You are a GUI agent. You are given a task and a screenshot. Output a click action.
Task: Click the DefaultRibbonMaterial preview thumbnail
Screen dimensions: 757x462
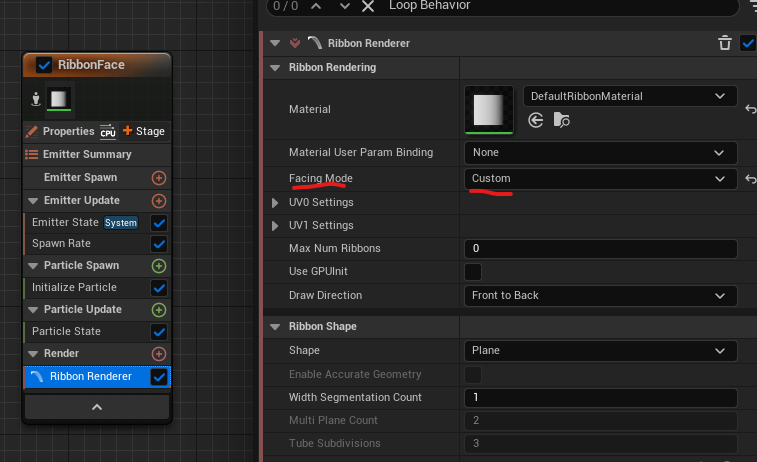coord(489,110)
